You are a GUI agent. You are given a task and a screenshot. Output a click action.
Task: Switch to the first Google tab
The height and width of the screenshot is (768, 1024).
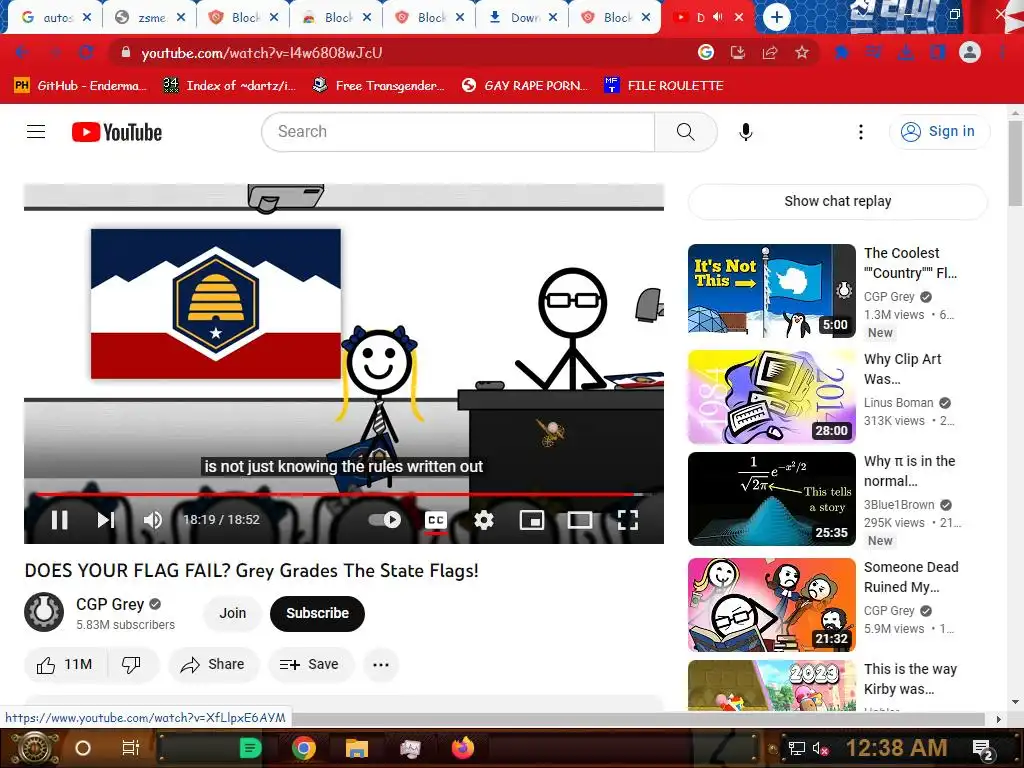[x=54, y=18]
